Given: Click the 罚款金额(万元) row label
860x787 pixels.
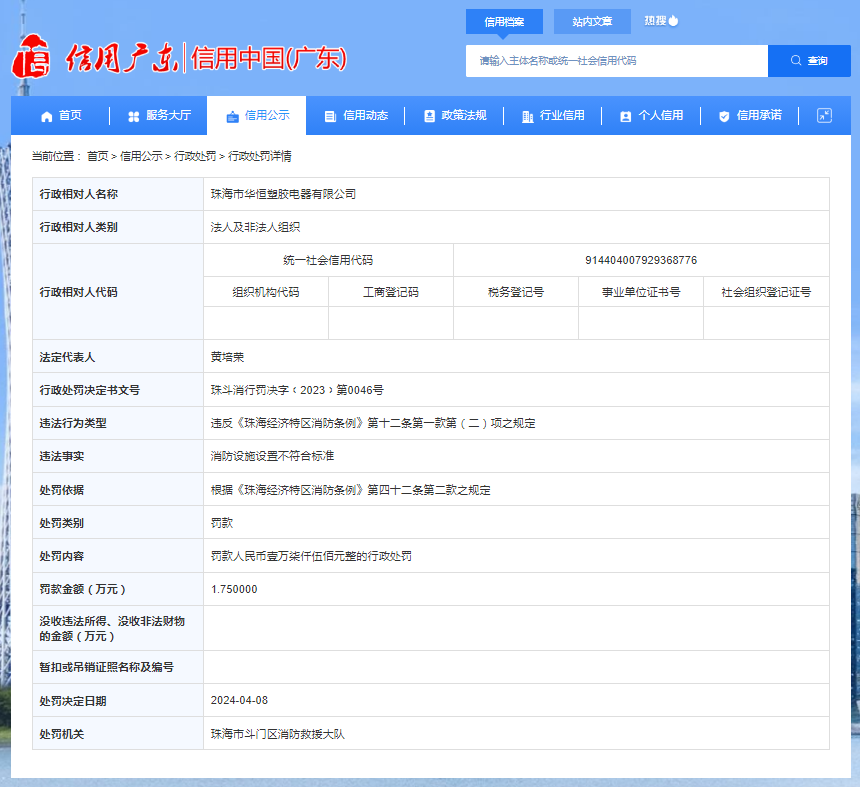Looking at the screenshot, I should tap(82, 590).
